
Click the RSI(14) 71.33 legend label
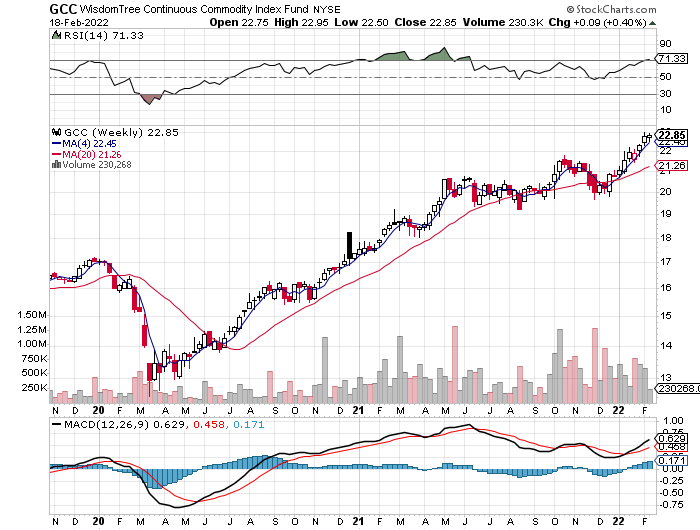click(x=104, y=36)
